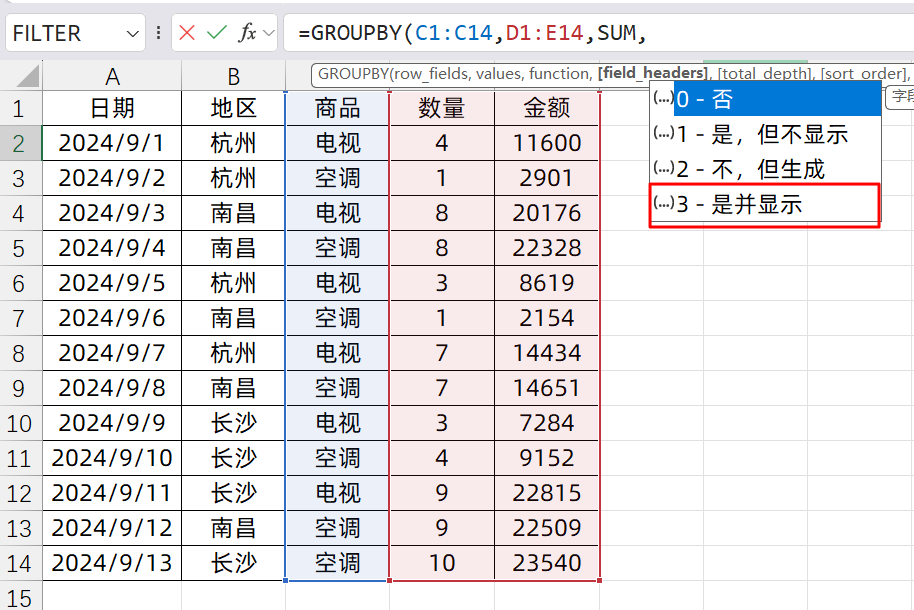Viewport: 914px width, 610px height.
Task: Click header cell 日期
Action: (112, 108)
